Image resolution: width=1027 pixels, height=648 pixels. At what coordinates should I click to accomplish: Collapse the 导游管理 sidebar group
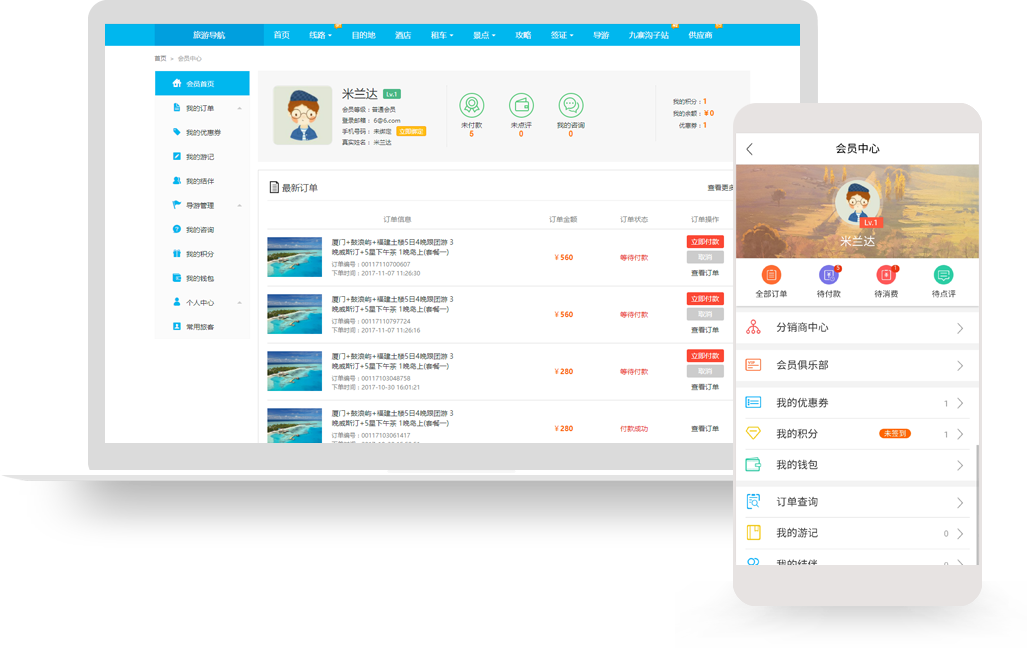[239, 206]
